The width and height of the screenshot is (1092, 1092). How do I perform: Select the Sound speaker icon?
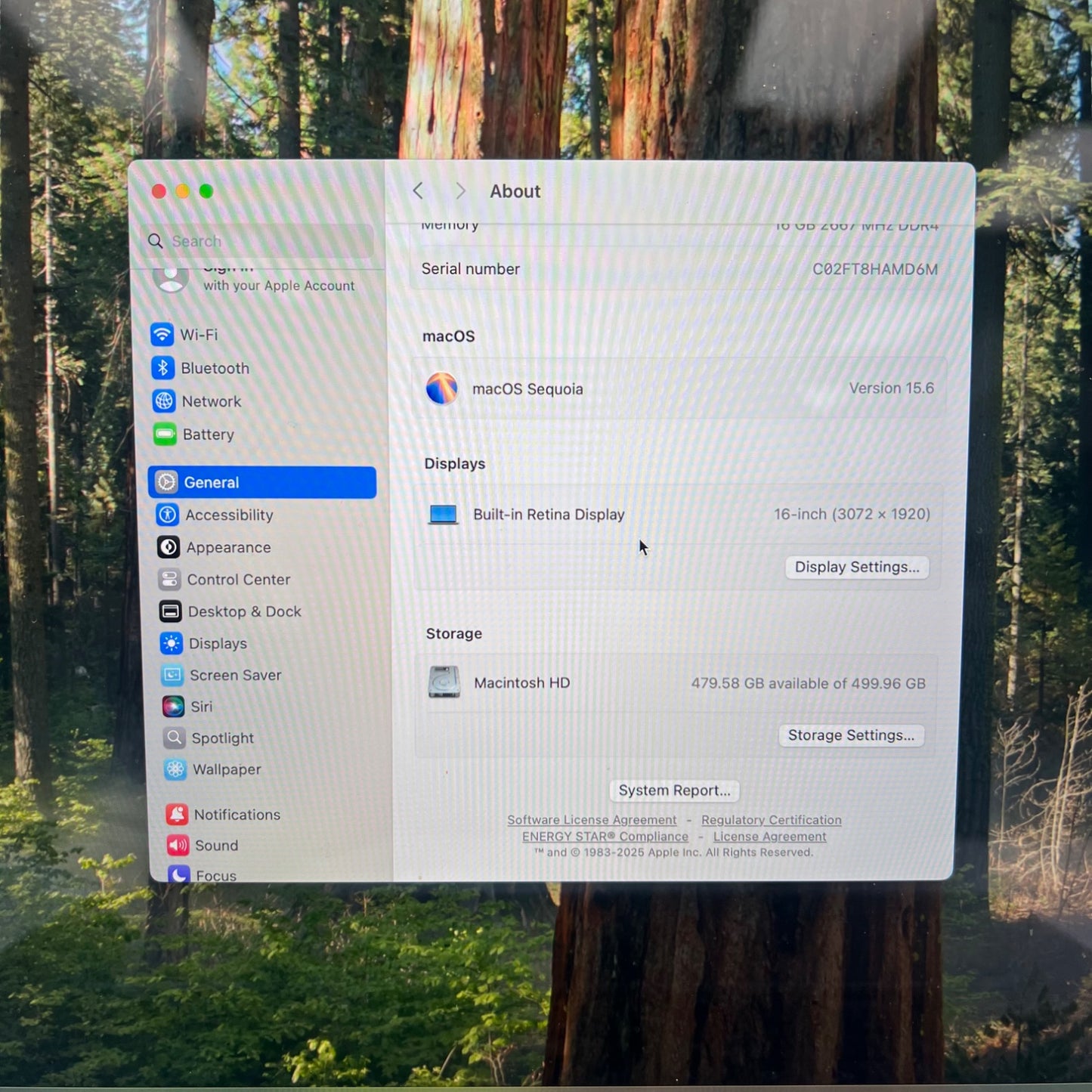(x=178, y=845)
